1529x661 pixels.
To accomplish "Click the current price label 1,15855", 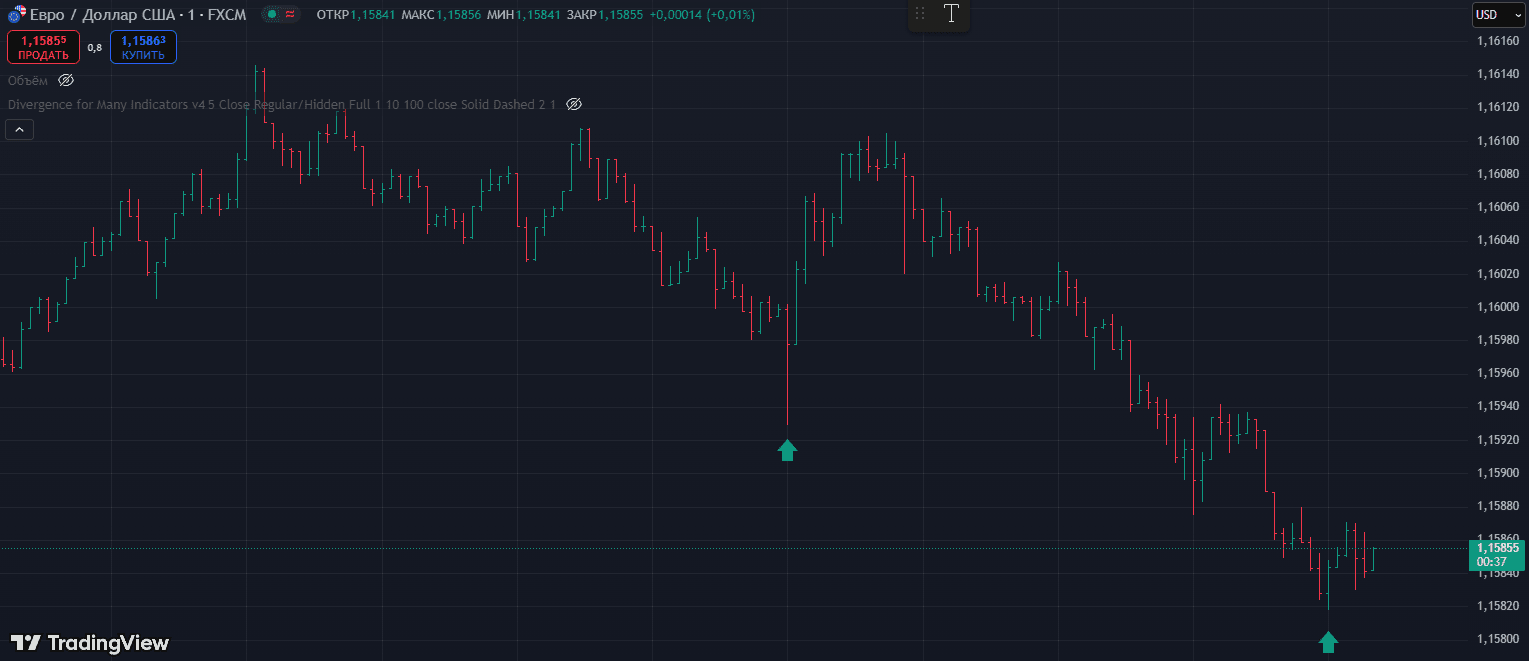I will tap(1497, 548).
